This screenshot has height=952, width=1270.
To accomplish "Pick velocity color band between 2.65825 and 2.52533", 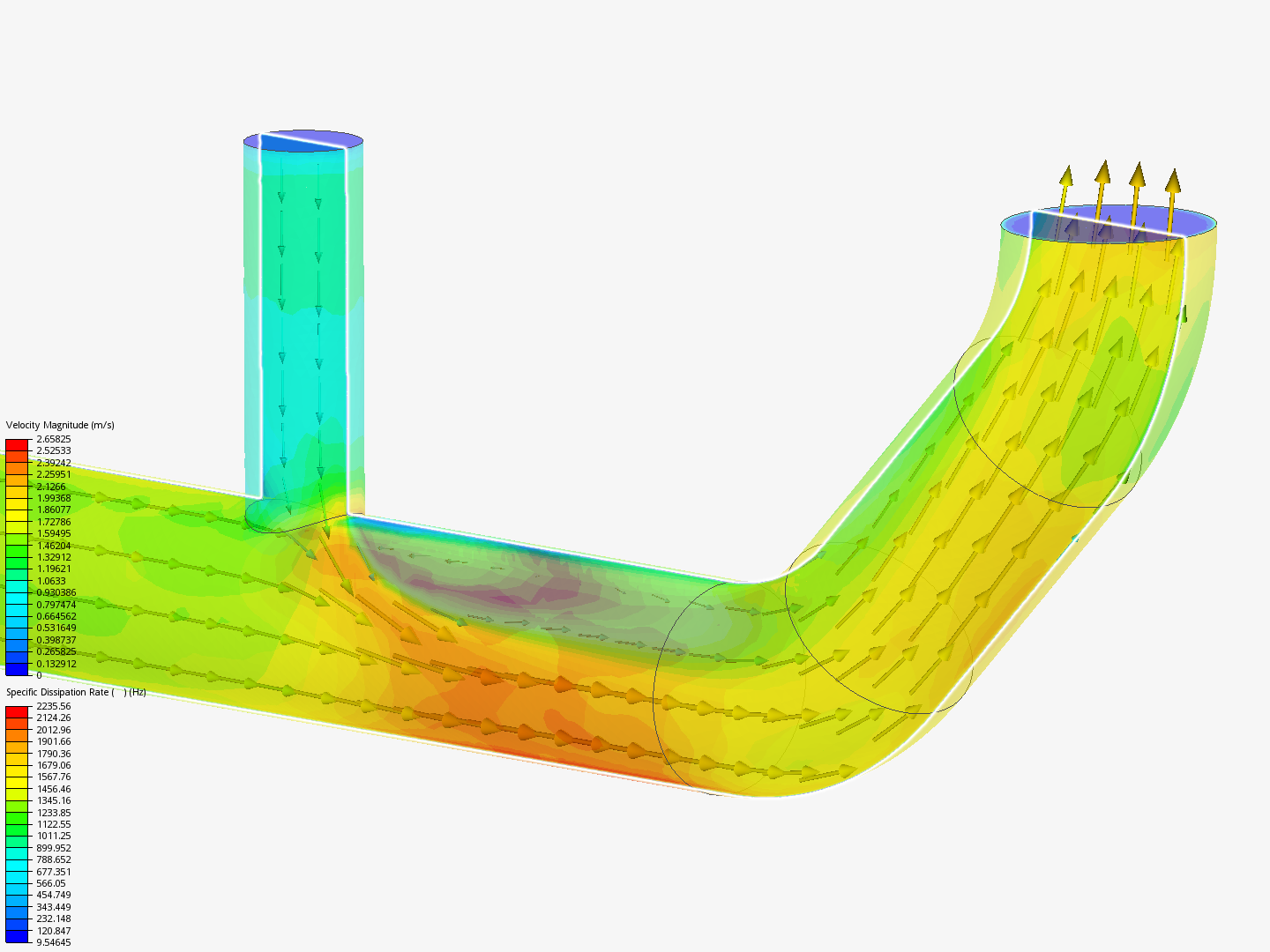I will (17, 445).
